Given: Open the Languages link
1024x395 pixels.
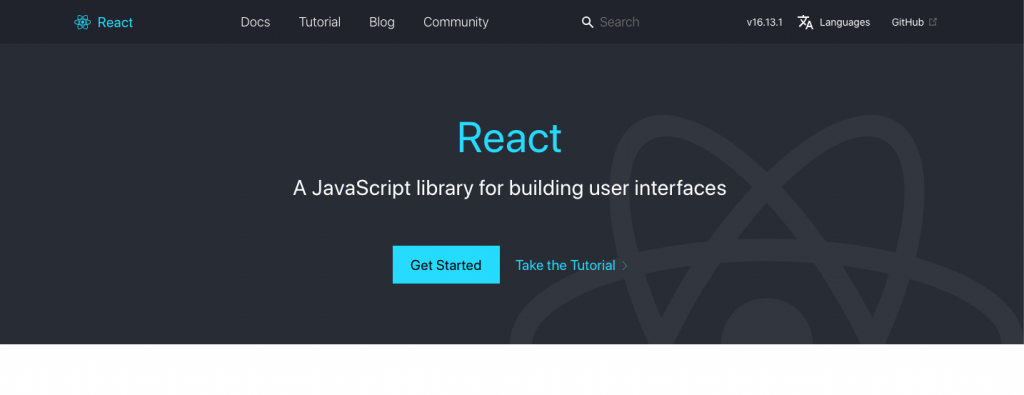Looking at the screenshot, I should [844, 22].
